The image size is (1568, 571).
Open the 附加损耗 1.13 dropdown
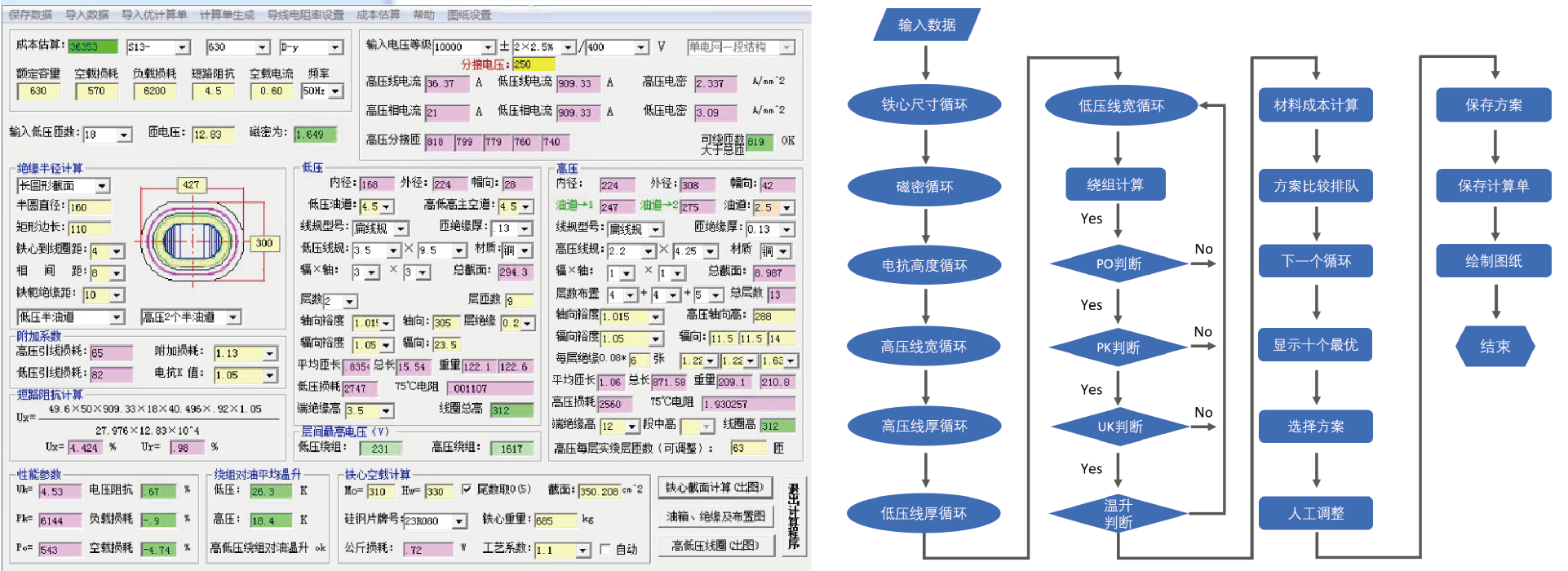tap(270, 353)
